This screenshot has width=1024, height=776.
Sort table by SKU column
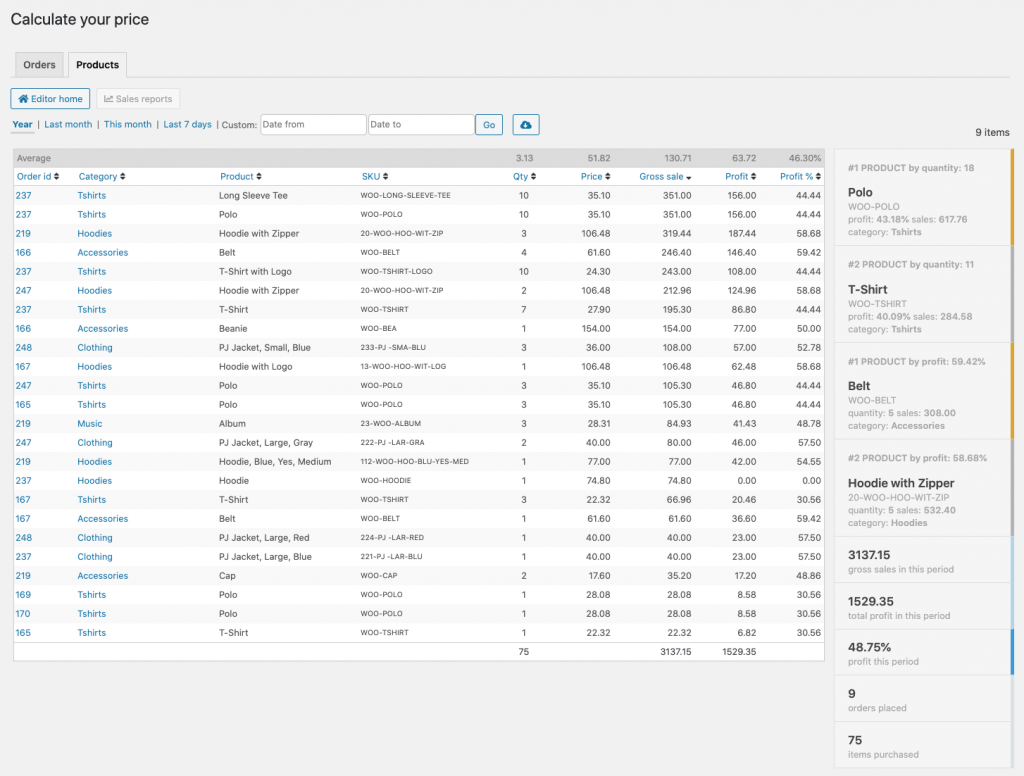click(371, 176)
